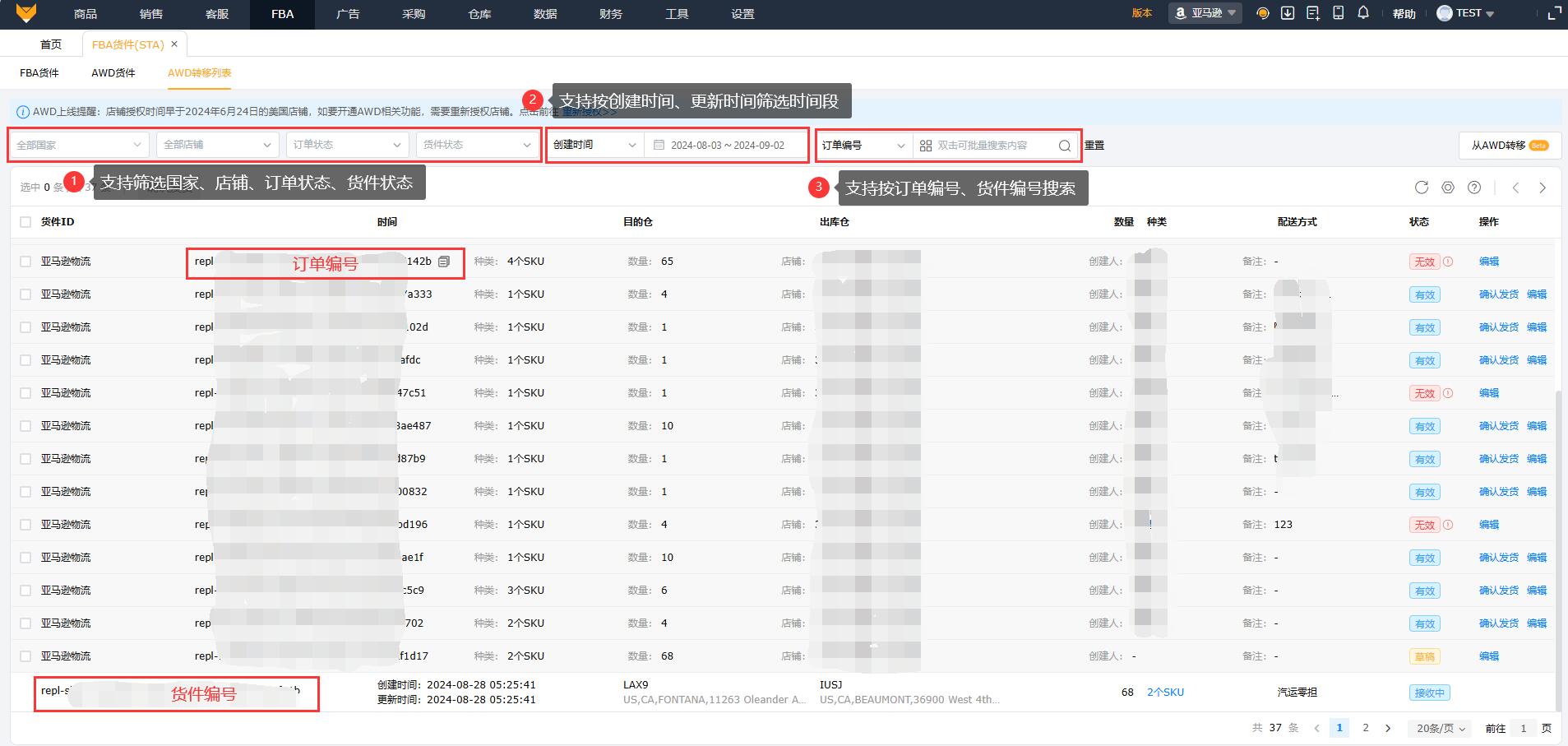Check the row with order ending 02d
Screen dimensions: 1568x746
pyautogui.click(x=25, y=327)
